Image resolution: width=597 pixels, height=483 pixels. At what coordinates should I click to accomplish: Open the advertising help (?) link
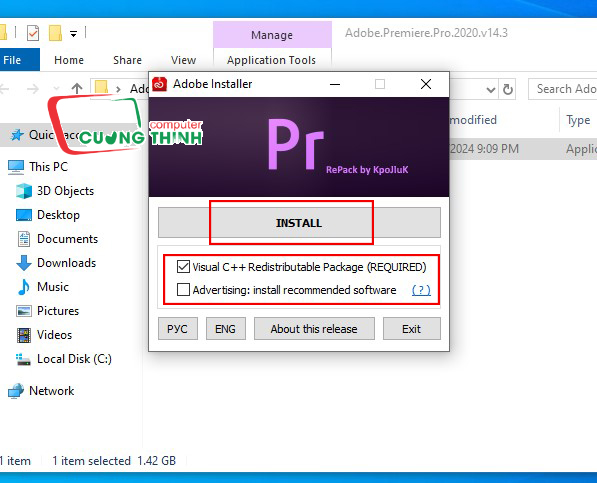tap(421, 290)
